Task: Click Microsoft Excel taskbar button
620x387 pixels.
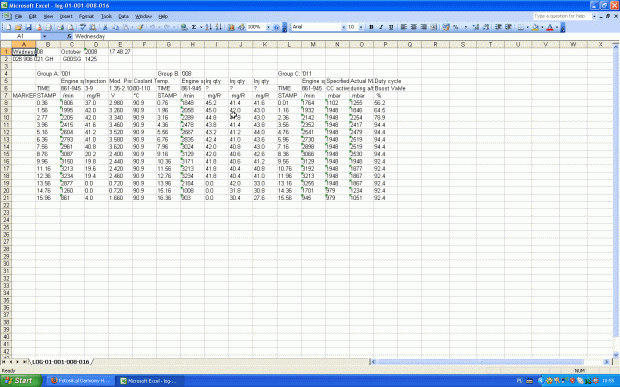Action: point(149,381)
